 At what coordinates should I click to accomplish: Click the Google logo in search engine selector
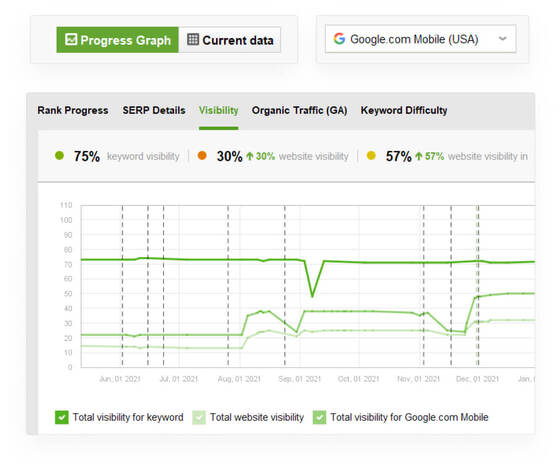click(x=339, y=39)
